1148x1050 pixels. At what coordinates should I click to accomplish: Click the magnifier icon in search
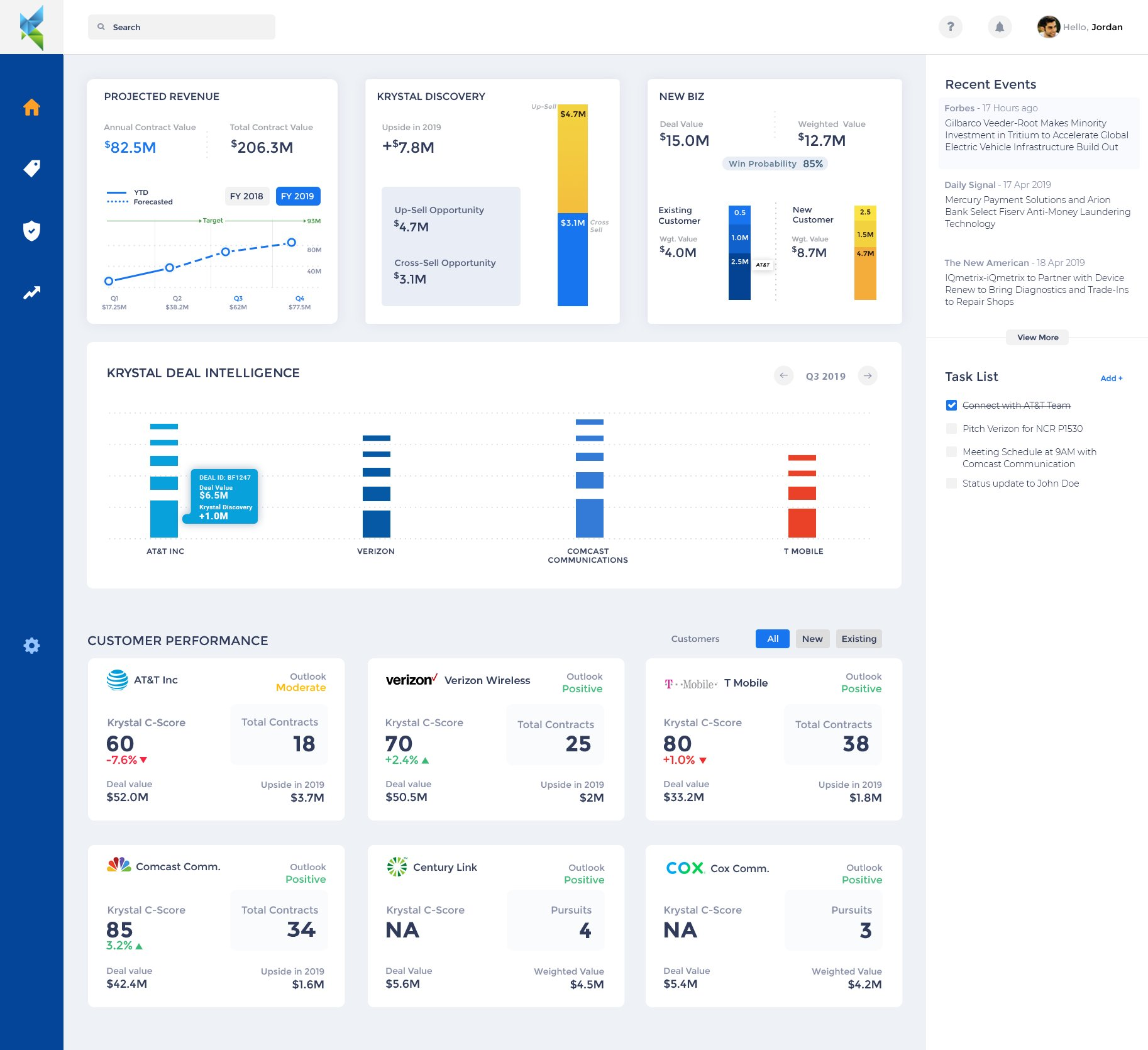[x=101, y=27]
